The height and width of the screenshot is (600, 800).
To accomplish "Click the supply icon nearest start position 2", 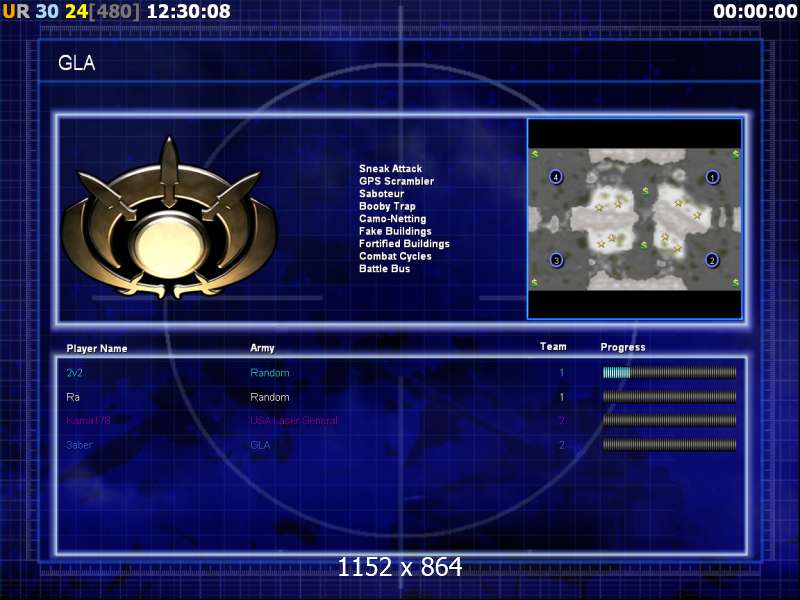I will point(735,282).
